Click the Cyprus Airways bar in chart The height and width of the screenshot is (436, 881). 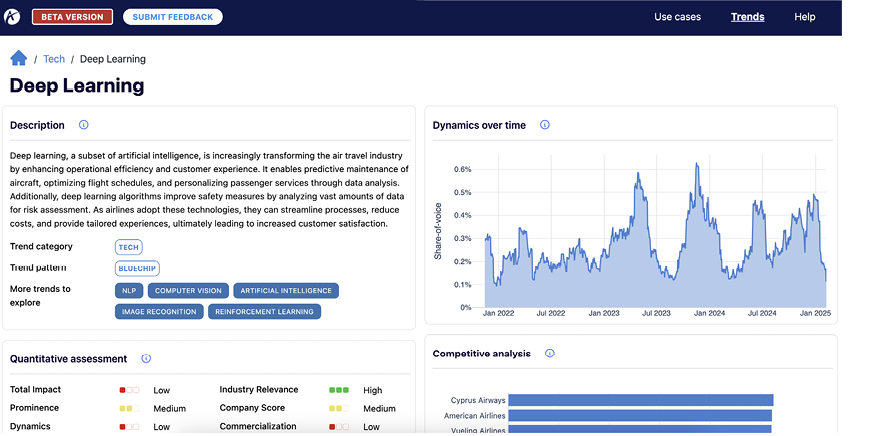[641, 400]
